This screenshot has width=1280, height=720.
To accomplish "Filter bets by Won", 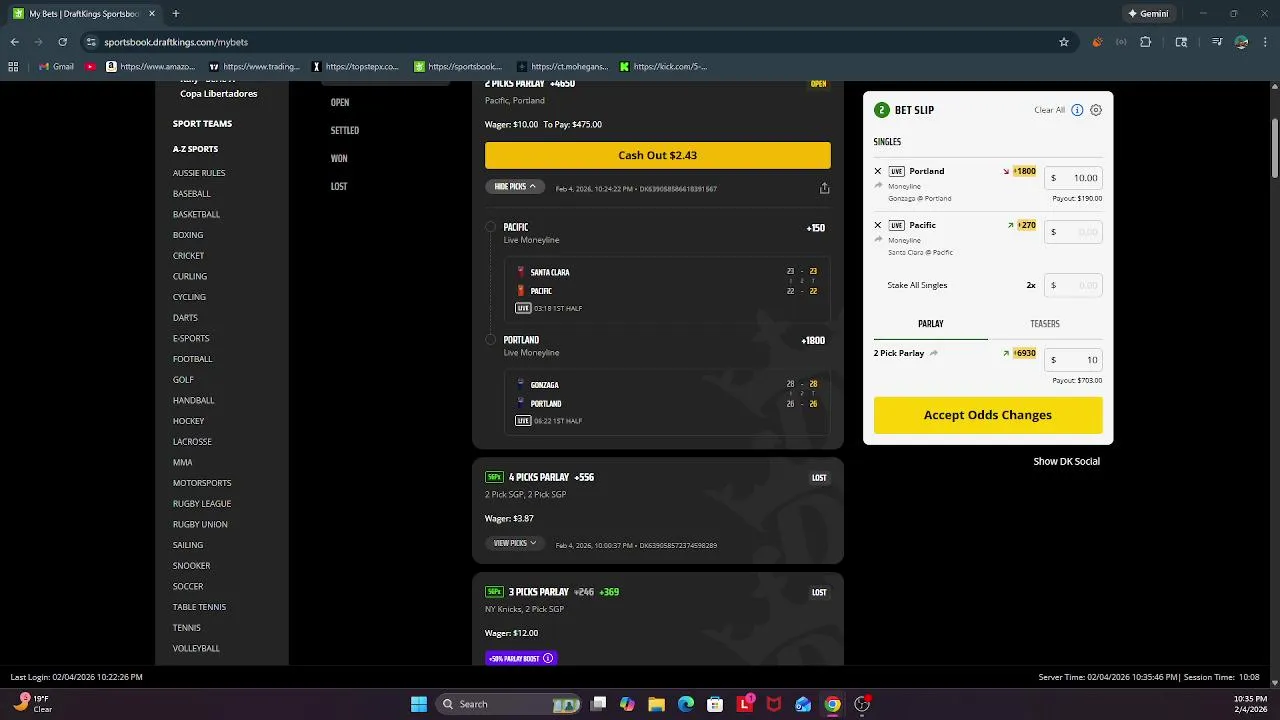I will [339, 159].
